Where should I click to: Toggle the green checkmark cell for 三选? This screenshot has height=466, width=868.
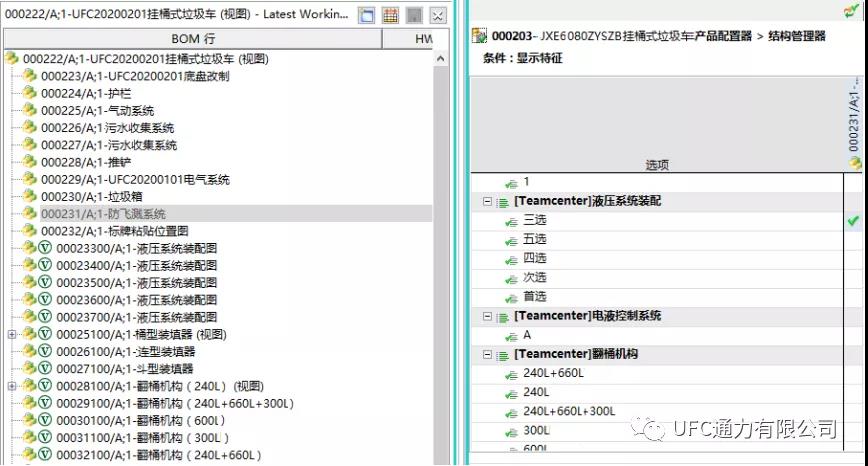[853, 220]
